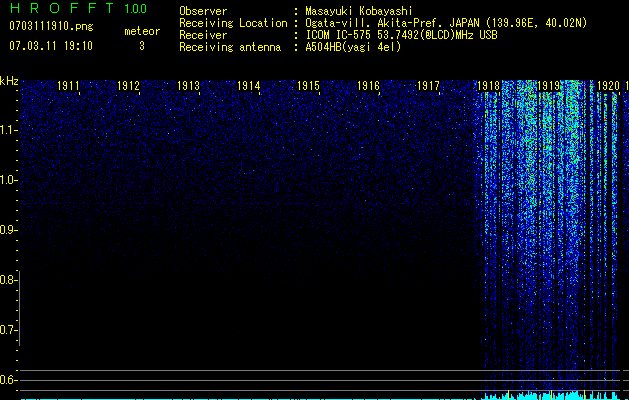Click the 1918 time marker
This screenshot has height=400, width=629.
(488, 86)
